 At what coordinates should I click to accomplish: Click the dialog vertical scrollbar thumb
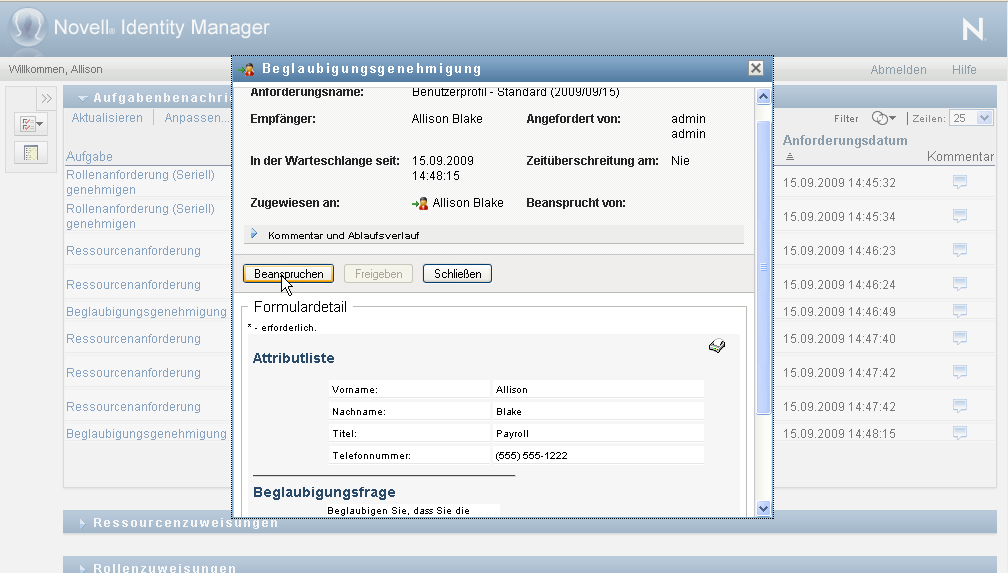click(x=763, y=267)
